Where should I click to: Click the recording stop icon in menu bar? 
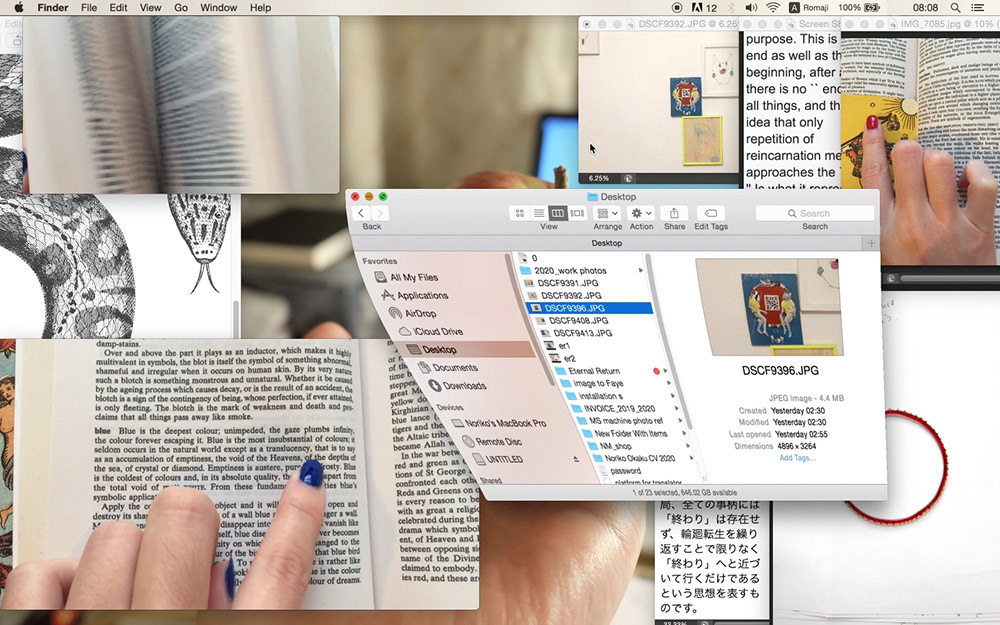pos(677,8)
